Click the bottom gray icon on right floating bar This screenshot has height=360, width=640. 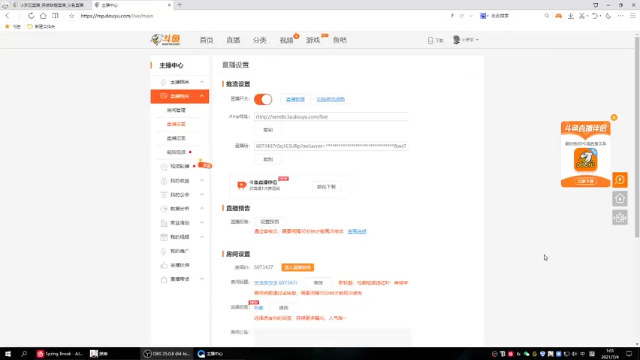[620, 218]
